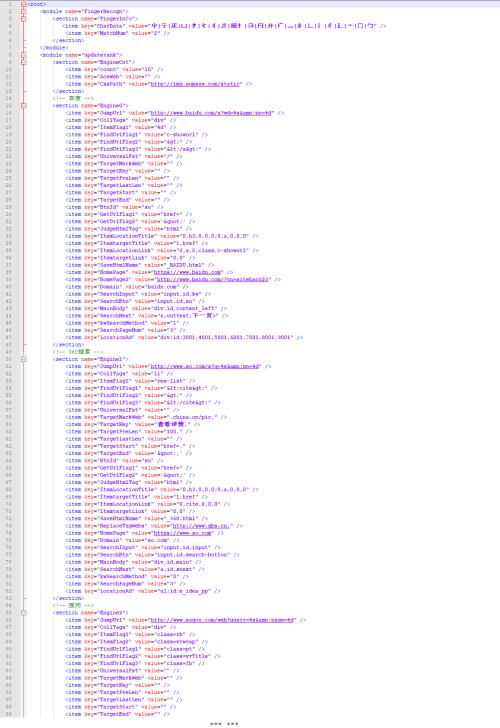Open the Engine2 JumpUrl sogou link
The image size is (500, 728).
(222, 620)
